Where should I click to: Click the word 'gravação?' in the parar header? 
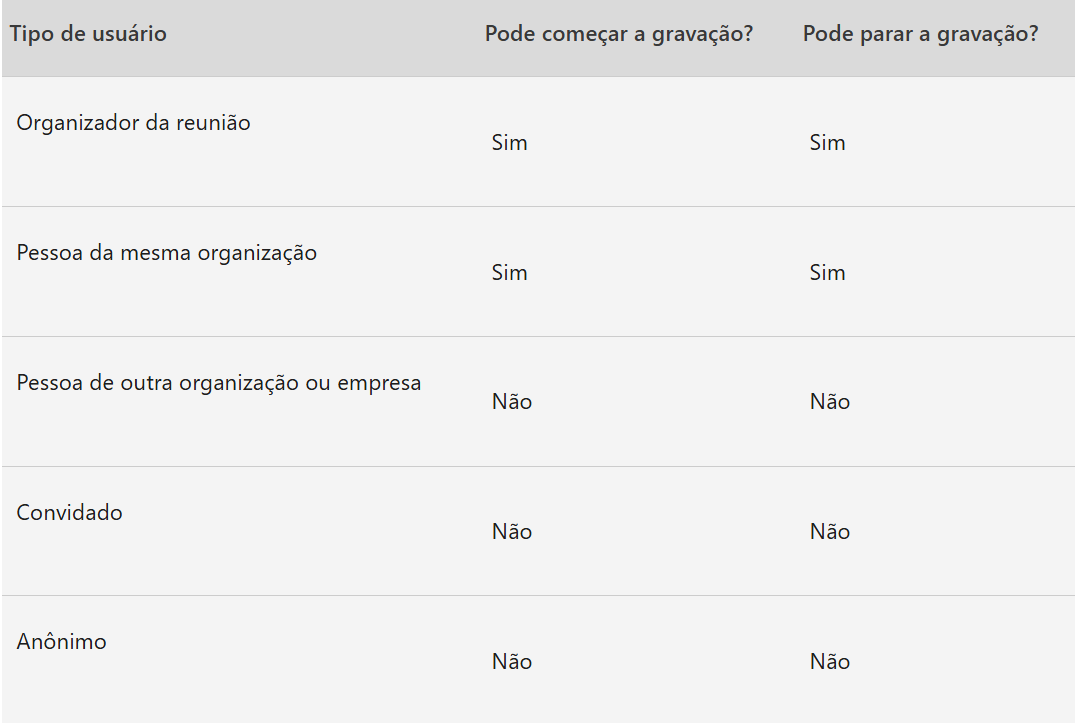point(988,34)
